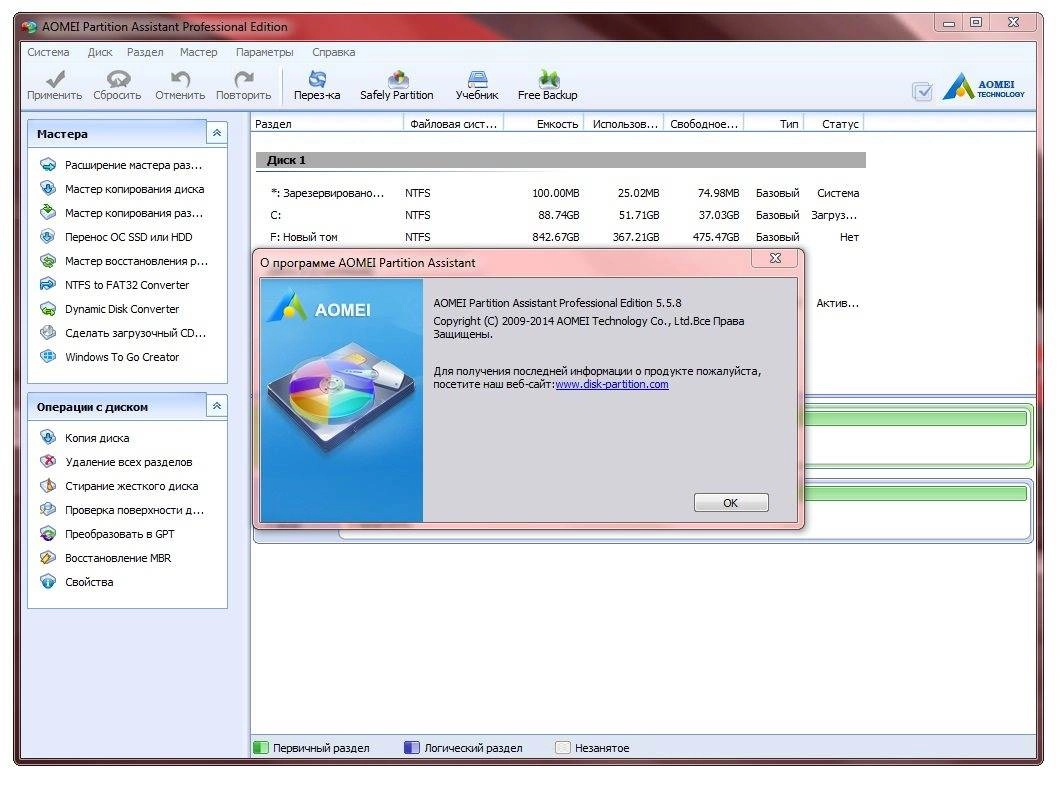This screenshot has width=1061, height=785.
Task: Select Преобразовать в GPT
Action: 108,534
